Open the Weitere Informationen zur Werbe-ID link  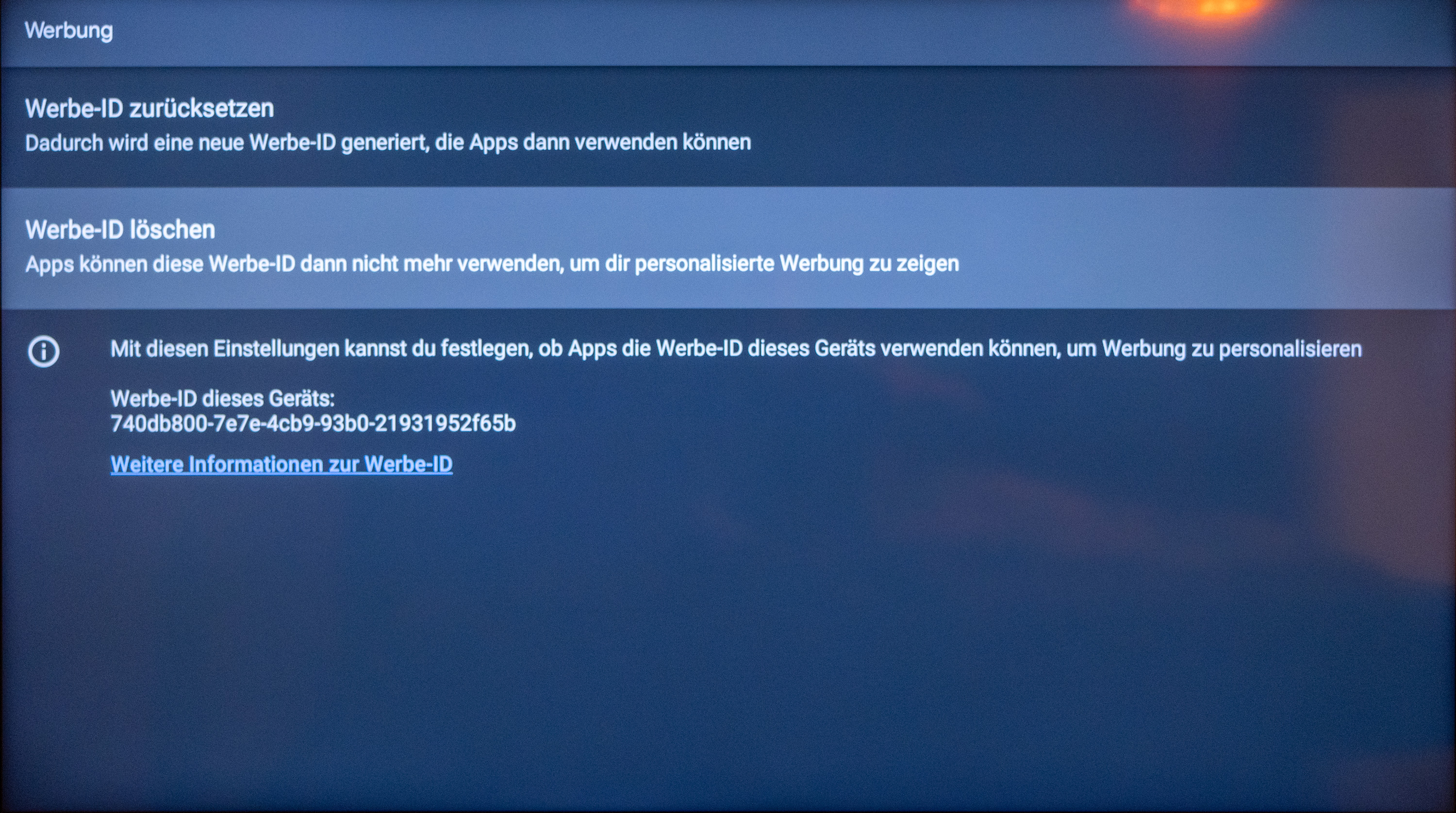281,464
